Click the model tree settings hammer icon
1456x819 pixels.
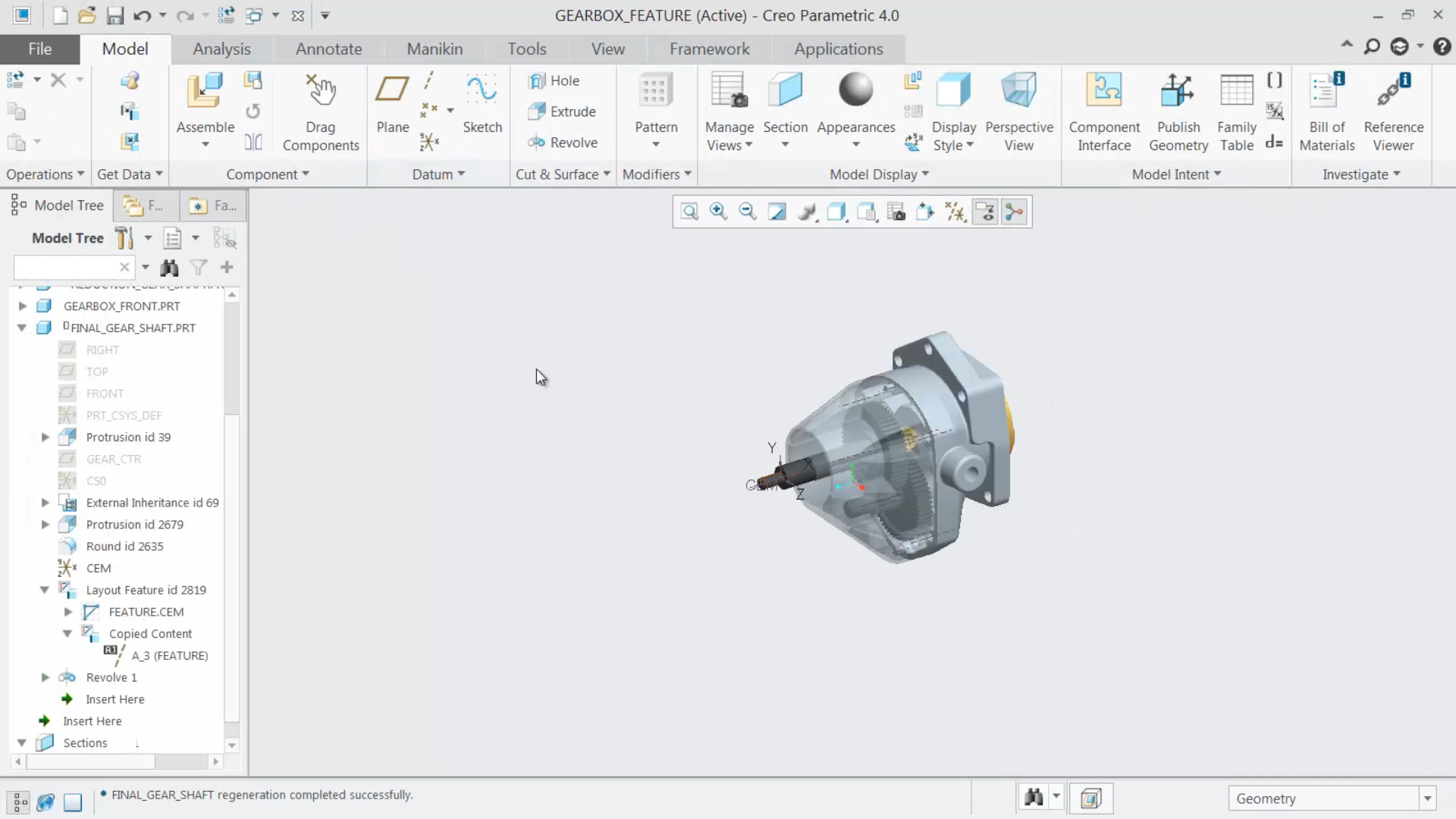click(x=124, y=238)
